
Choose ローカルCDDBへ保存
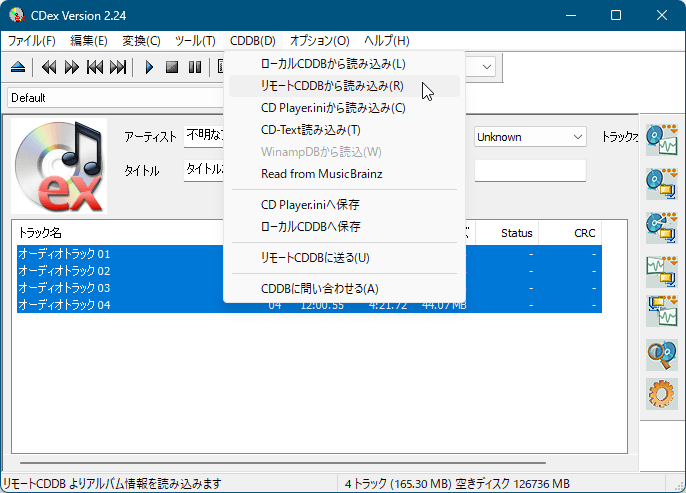[344, 227]
